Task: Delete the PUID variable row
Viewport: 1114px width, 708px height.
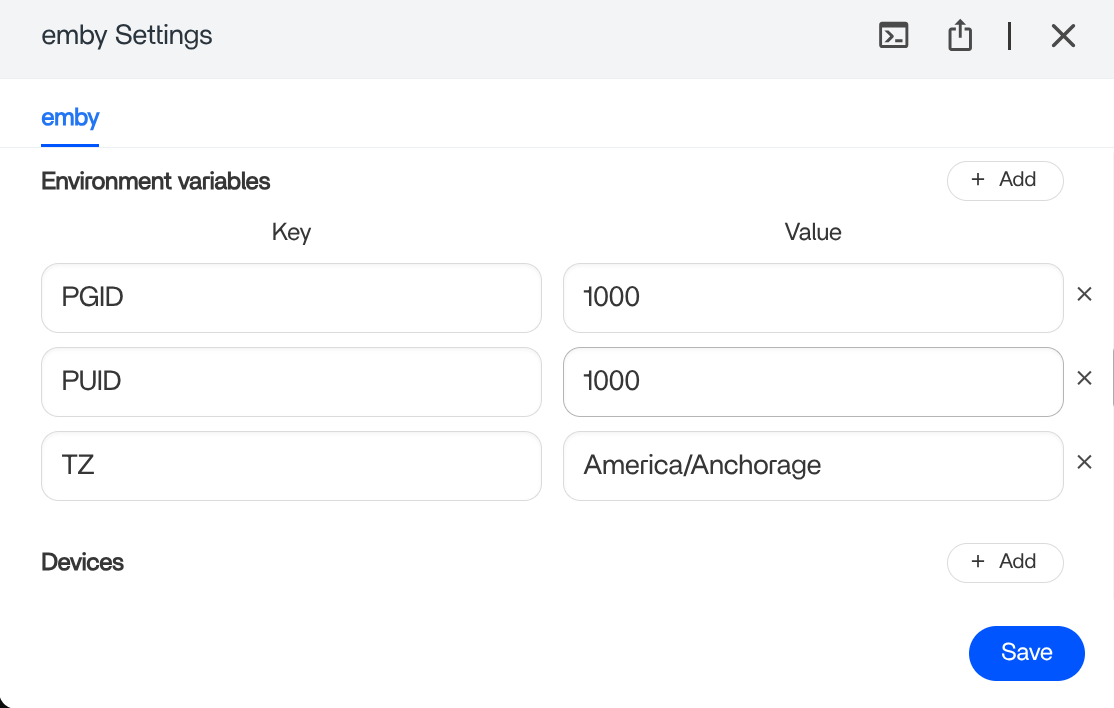Action: [1084, 379]
